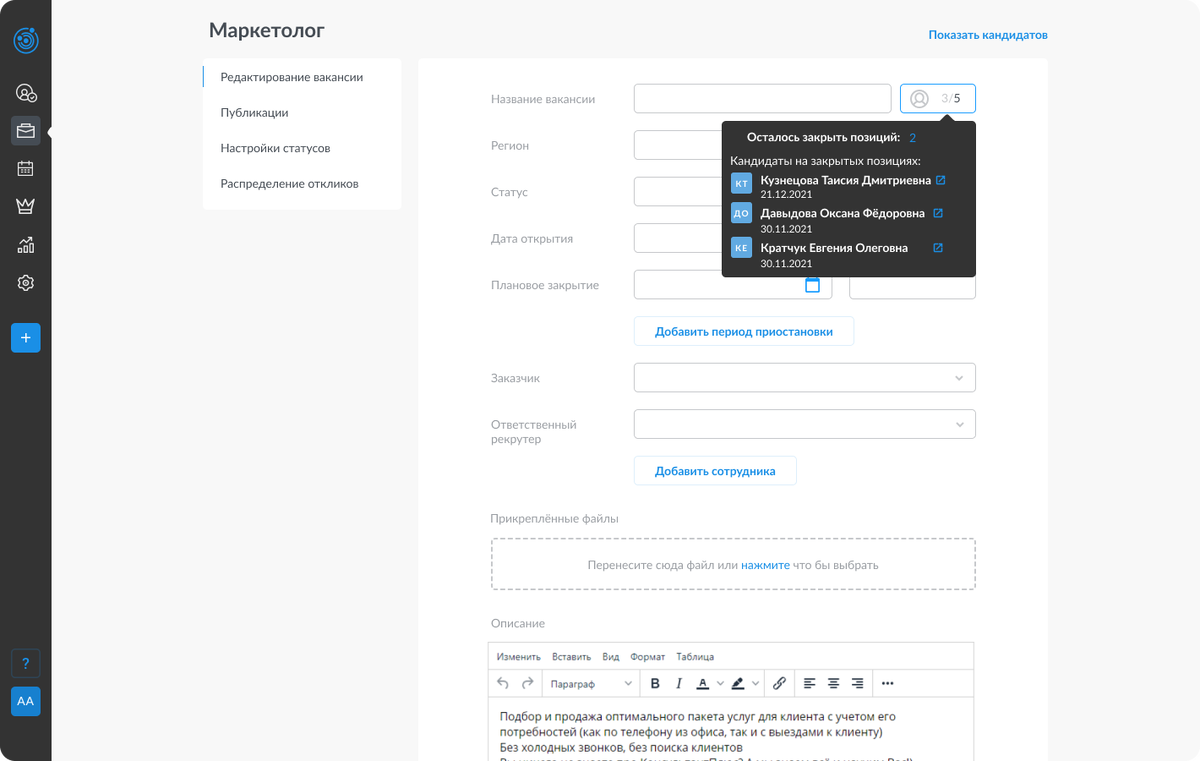
Task: Toggle italic formatting in the editor
Action: [x=679, y=684]
